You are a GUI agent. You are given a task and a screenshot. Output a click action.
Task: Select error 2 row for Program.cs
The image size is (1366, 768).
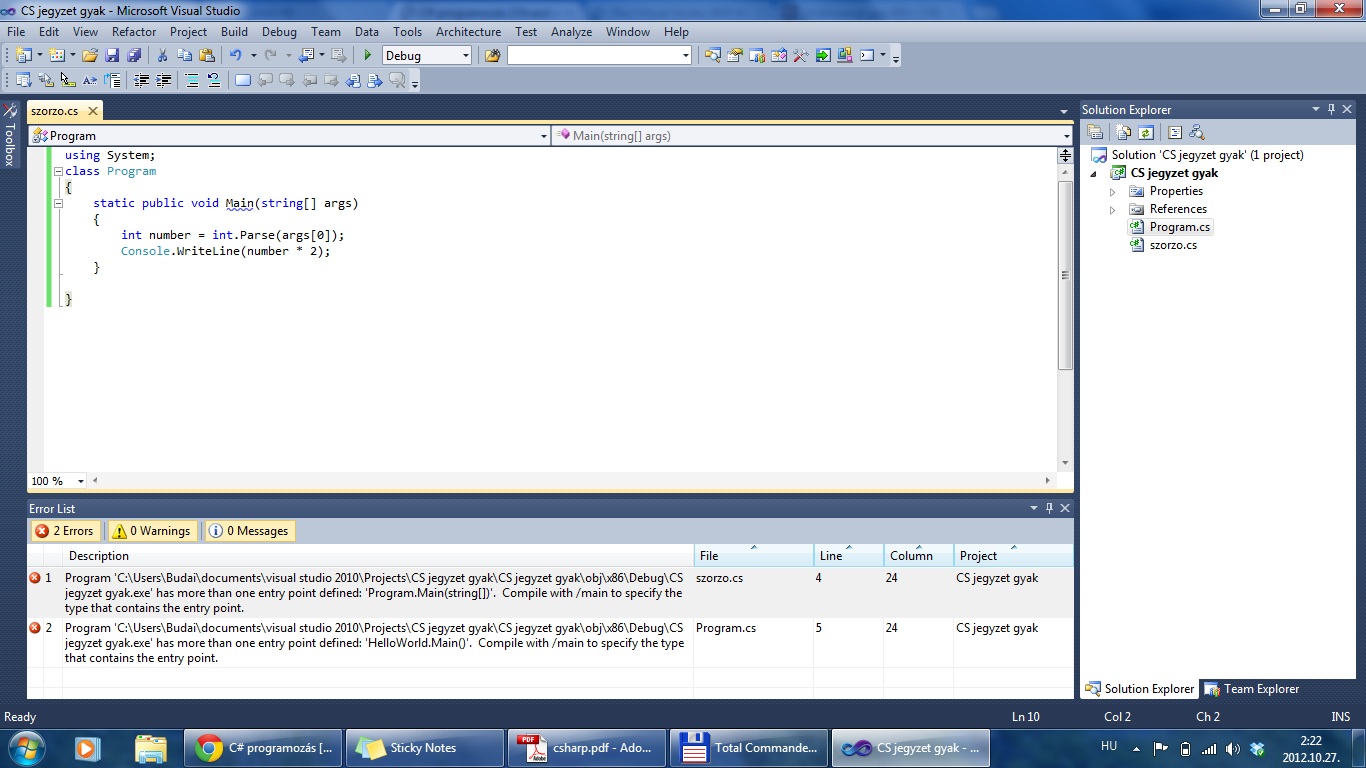(x=550, y=643)
